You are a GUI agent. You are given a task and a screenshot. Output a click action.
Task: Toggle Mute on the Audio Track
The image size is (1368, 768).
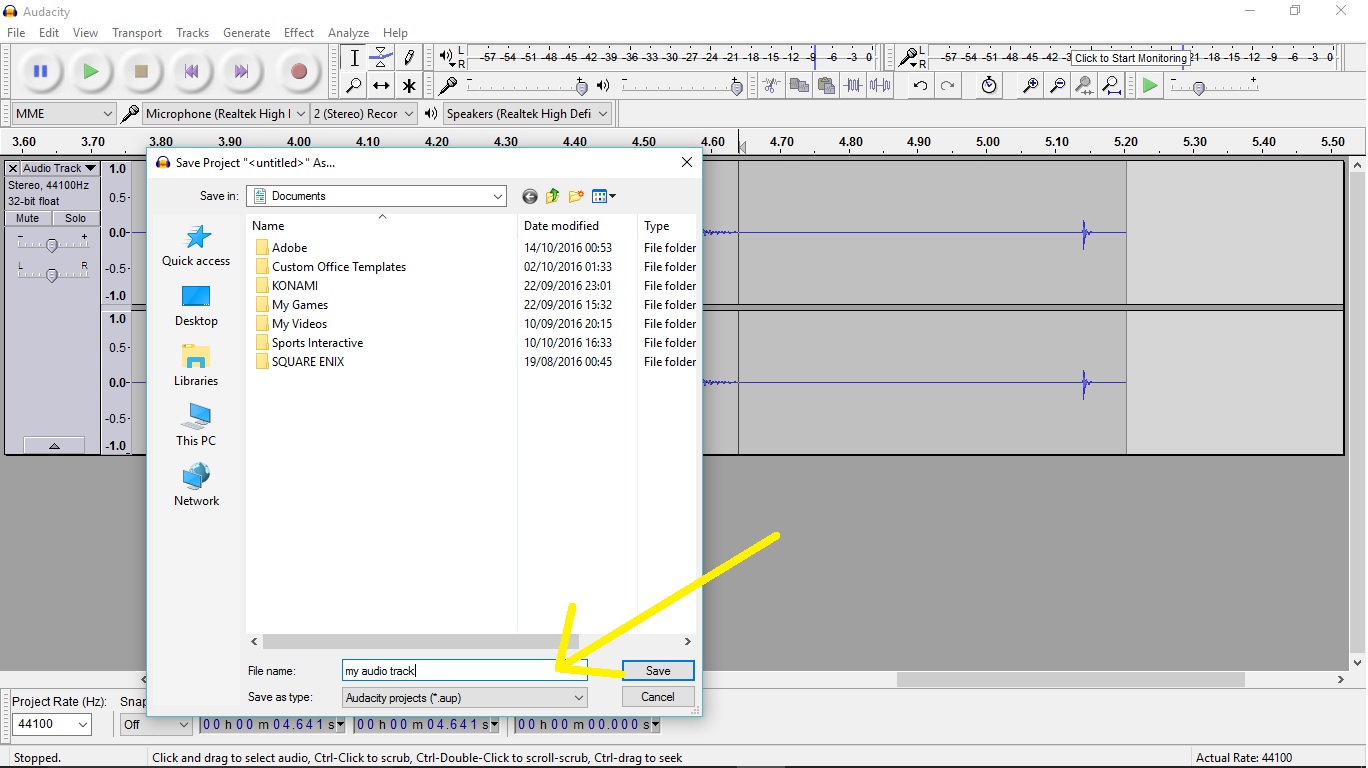(x=28, y=218)
